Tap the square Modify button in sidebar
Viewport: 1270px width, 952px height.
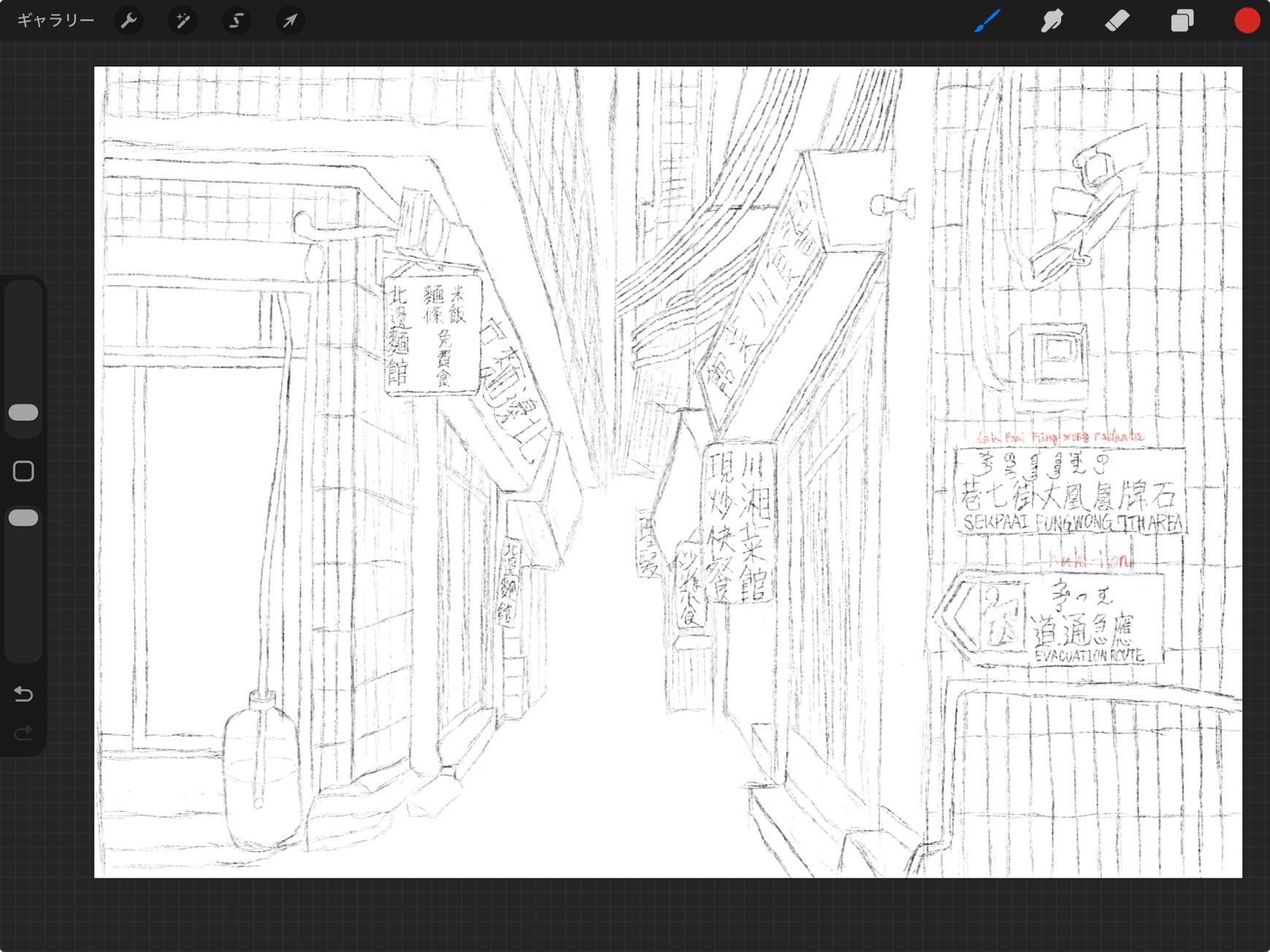coord(23,471)
